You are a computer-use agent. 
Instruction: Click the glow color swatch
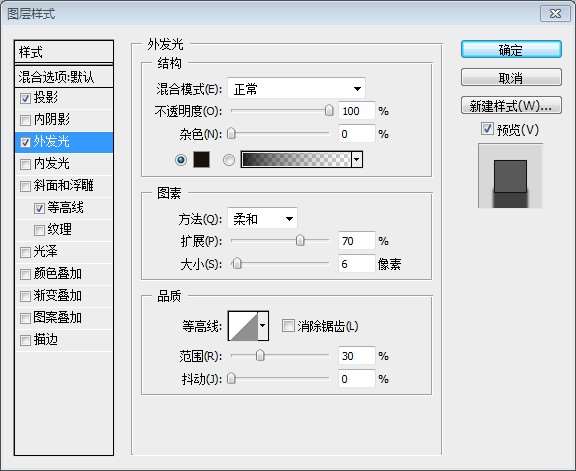pos(201,160)
